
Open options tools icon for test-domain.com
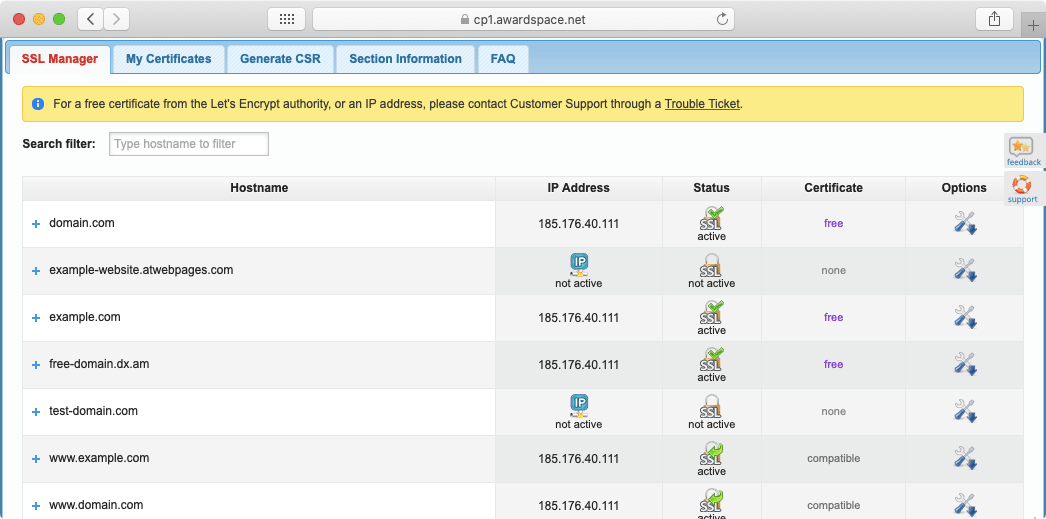[964, 411]
